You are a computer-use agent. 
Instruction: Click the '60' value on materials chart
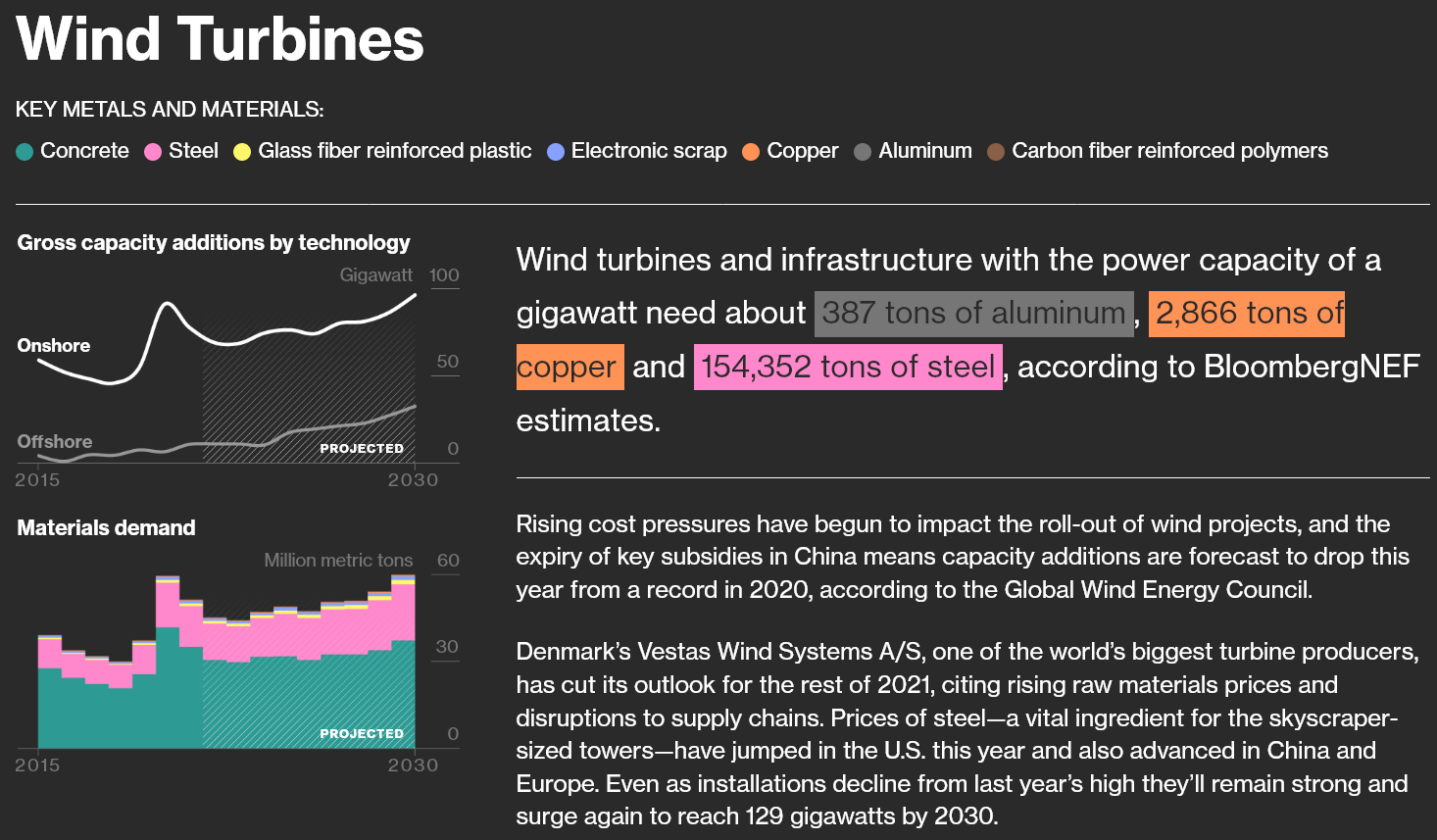point(448,561)
